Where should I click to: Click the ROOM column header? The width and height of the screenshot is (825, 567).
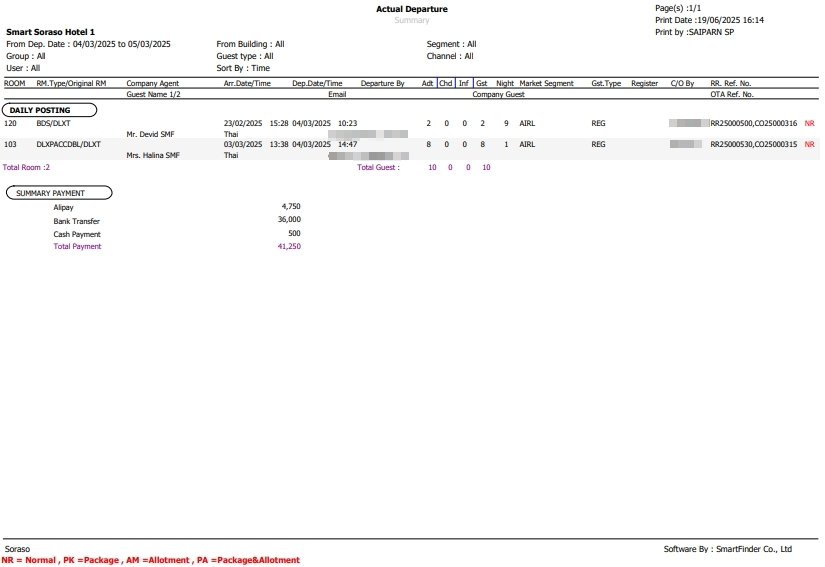15,84
